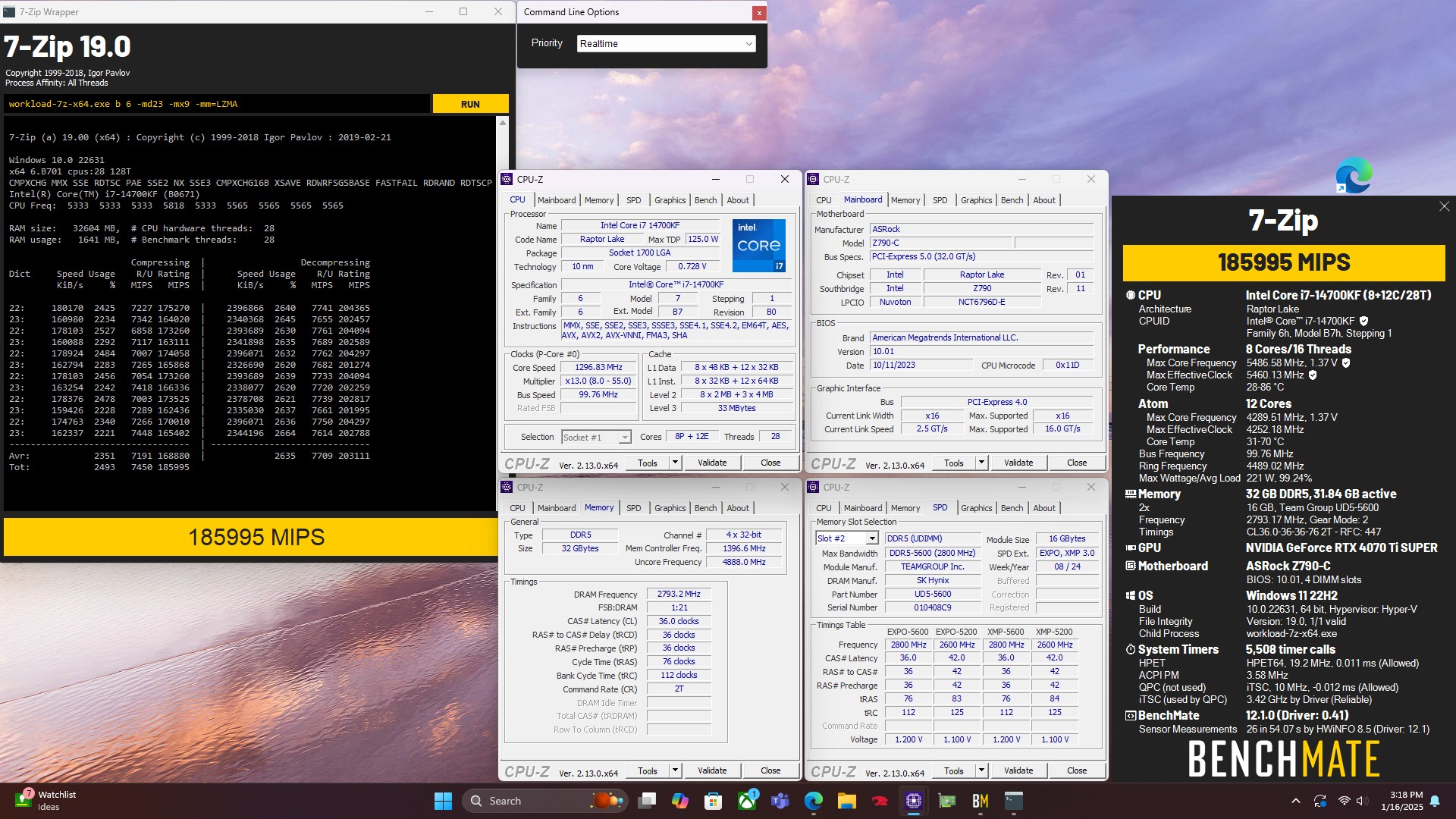Click the terminal taskbar icon
This screenshot has width=1456, height=819.
click(1014, 801)
